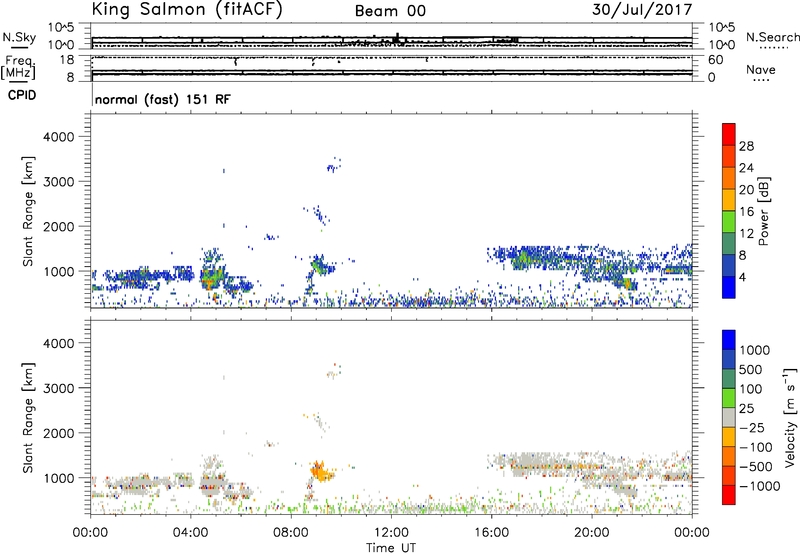Click the "King Salmon (fitACF)" title text
The width and height of the screenshot is (800, 554).
[187, 9]
